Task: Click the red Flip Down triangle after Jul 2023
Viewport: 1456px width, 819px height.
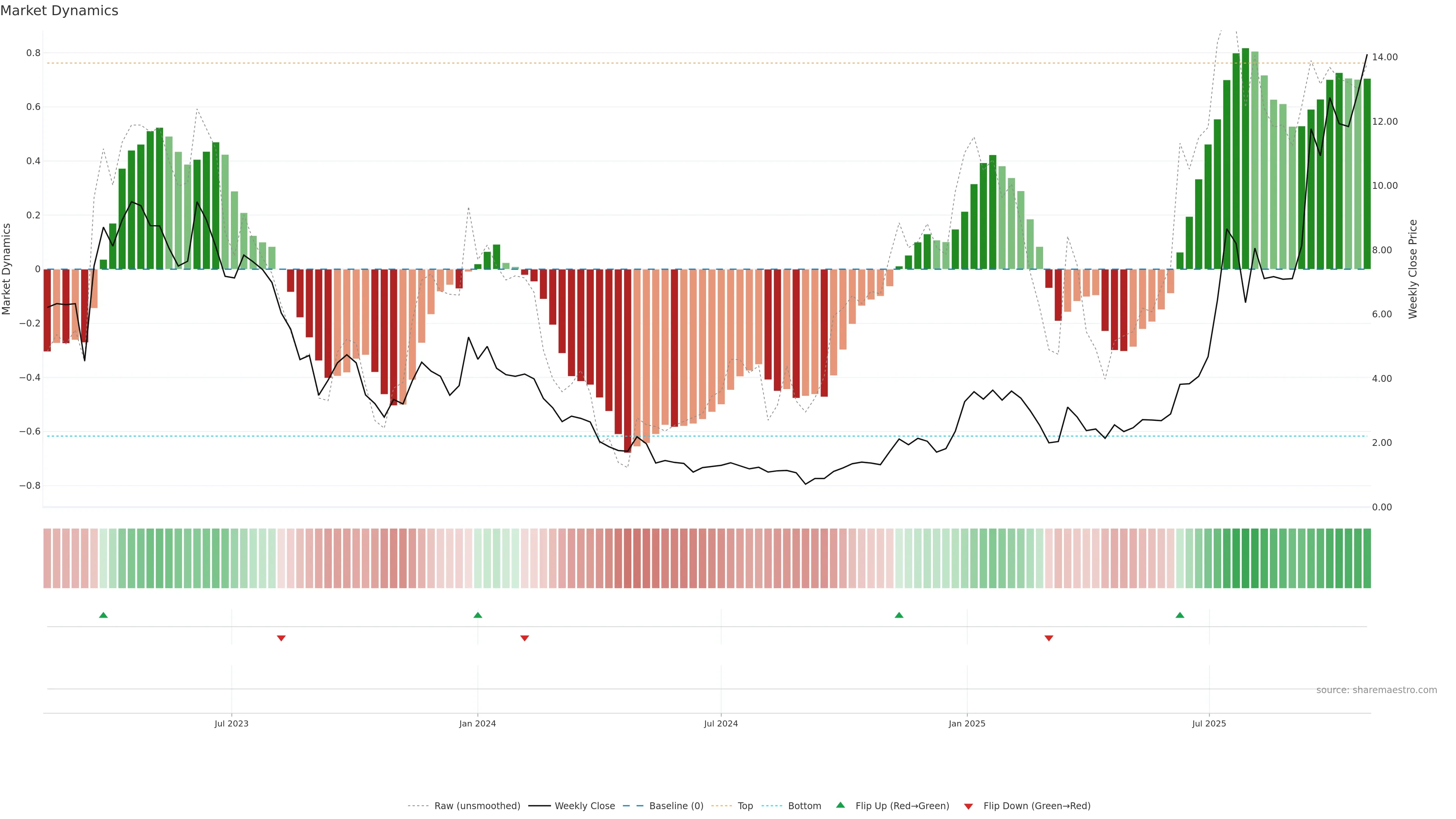Action: click(x=281, y=638)
